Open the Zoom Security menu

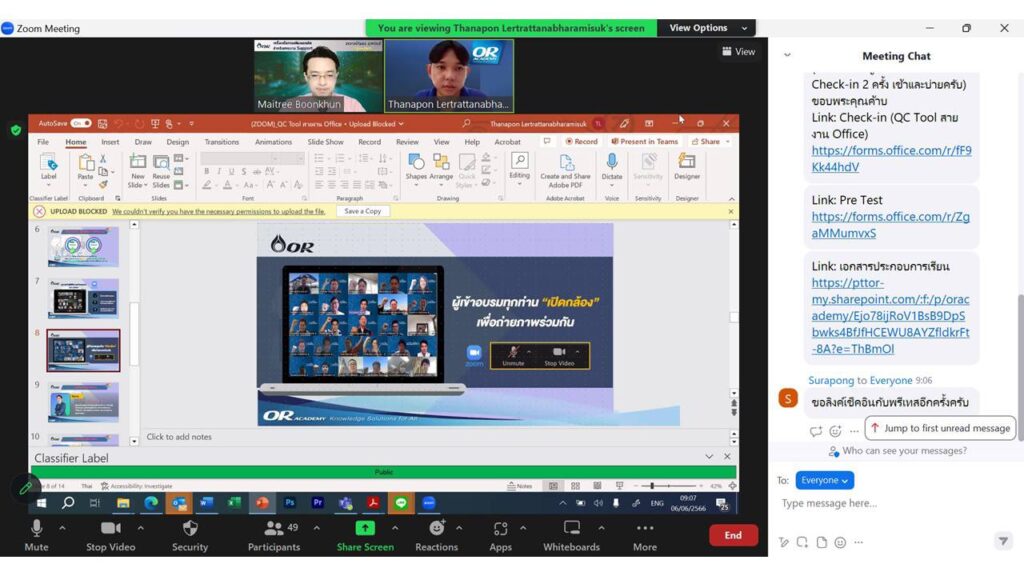(190, 536)
